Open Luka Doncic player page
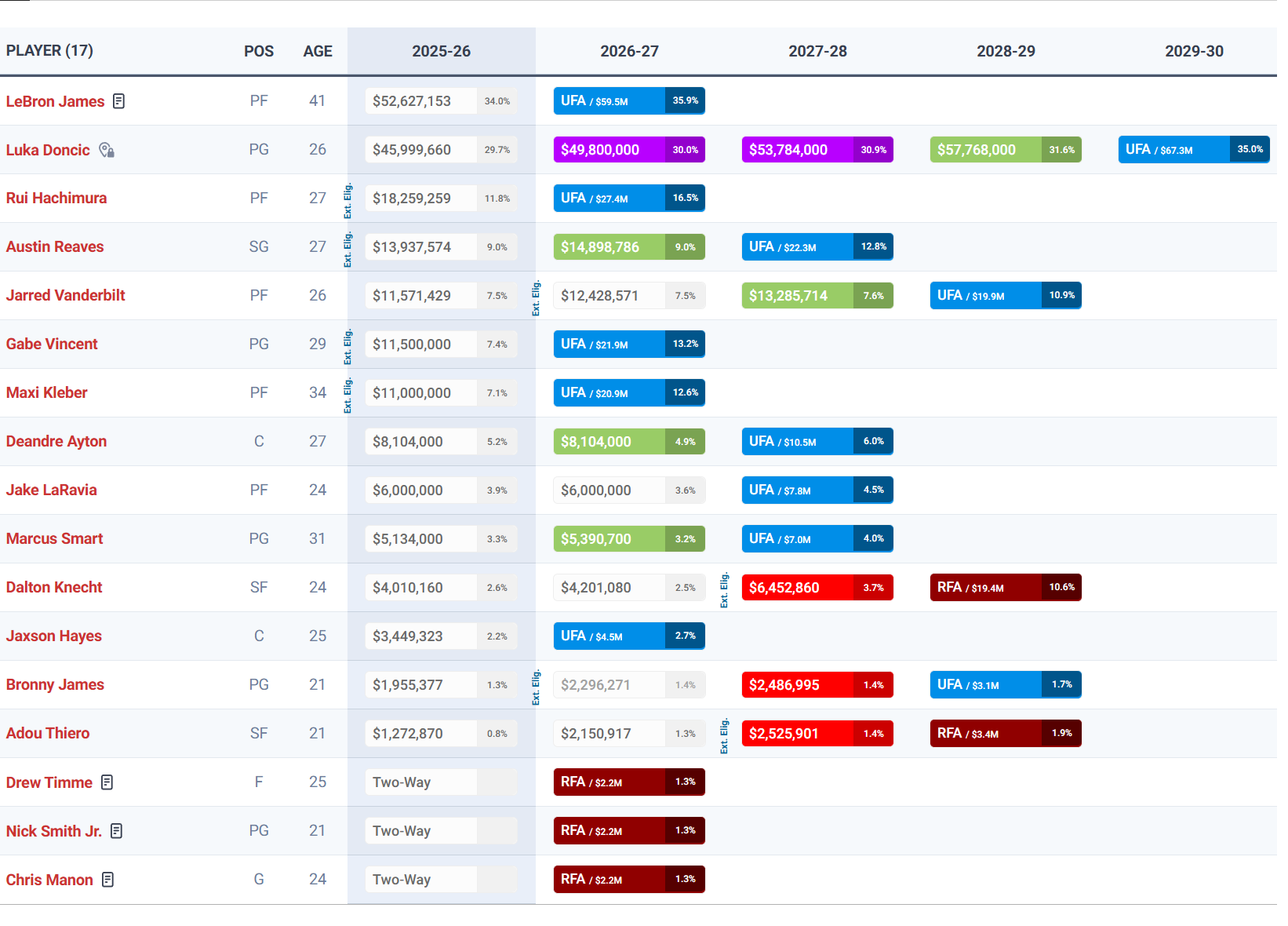The width and height of the screenshot is (1288, 926). (x=48, y=150)
